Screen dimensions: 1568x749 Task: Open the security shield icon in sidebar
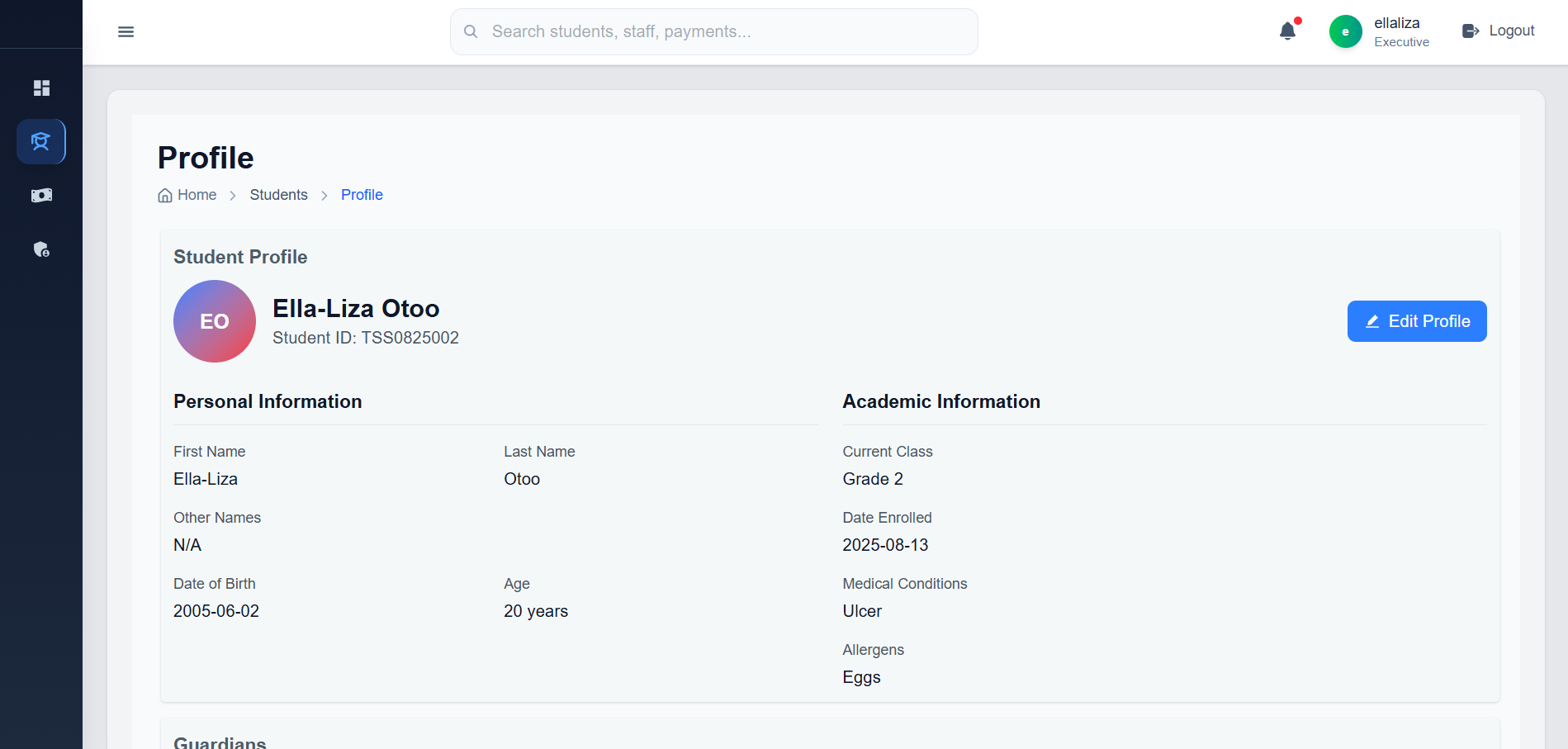[41, 249]
